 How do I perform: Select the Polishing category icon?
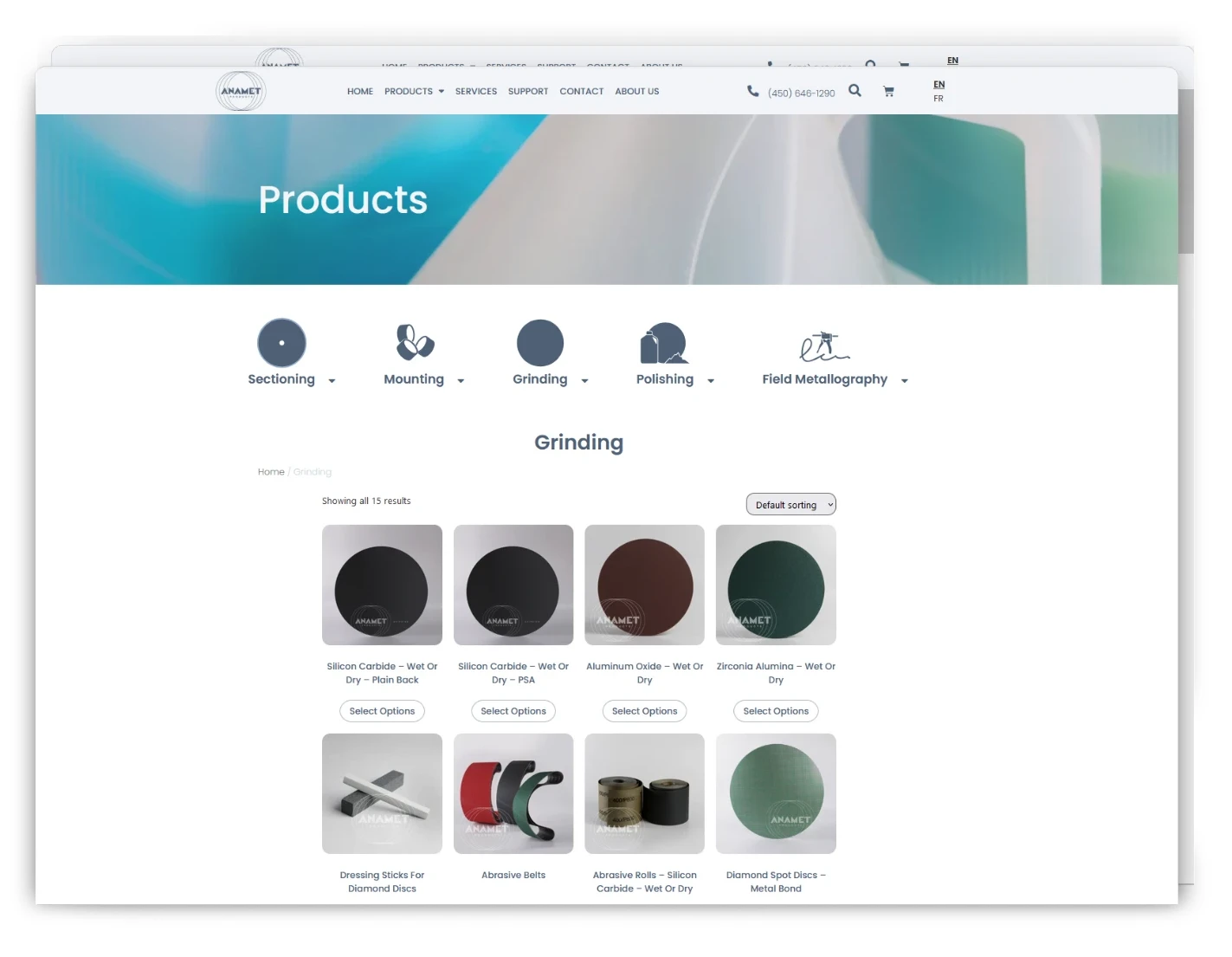pos(664,343)
